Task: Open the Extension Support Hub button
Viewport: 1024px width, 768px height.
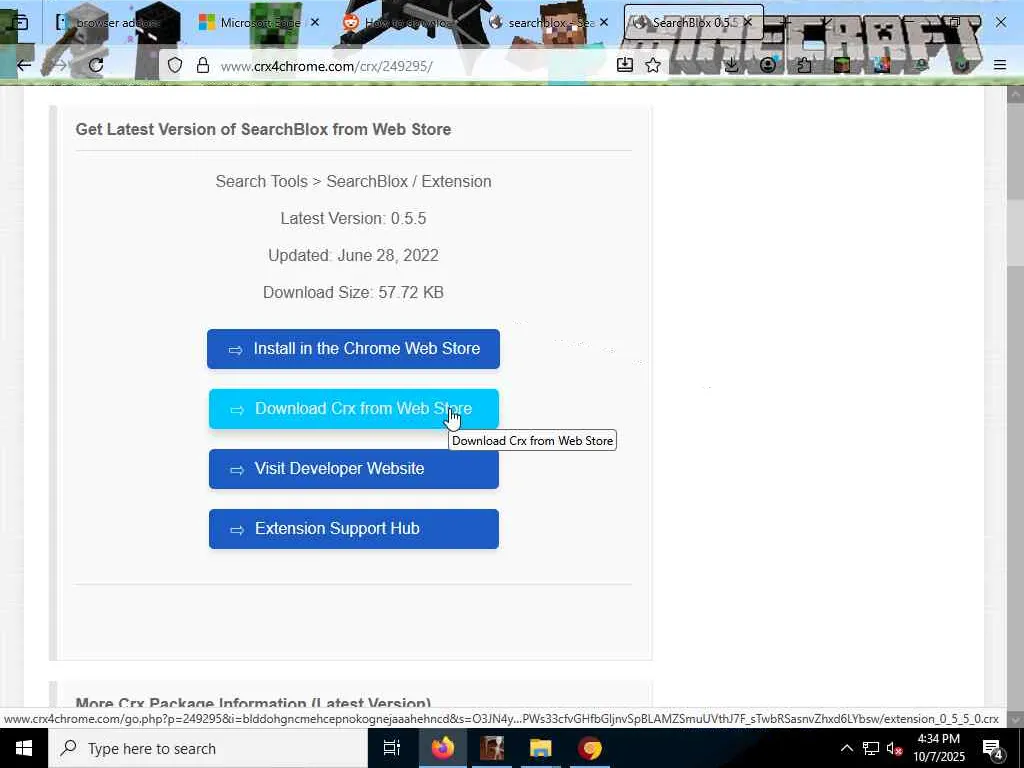Action: pos(353,529)
